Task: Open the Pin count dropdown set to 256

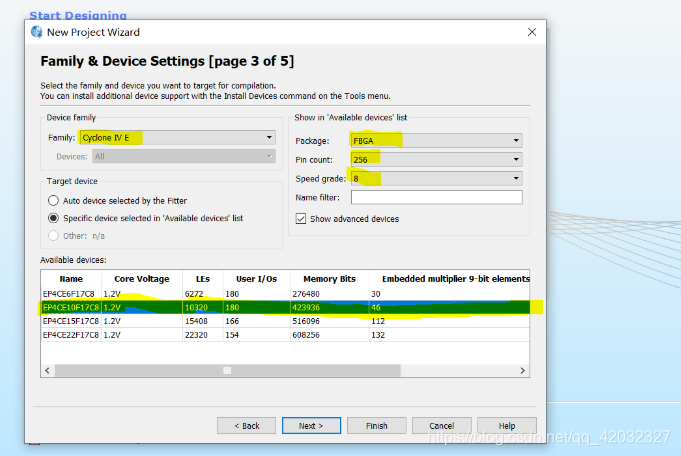Action: coord(436,159)
